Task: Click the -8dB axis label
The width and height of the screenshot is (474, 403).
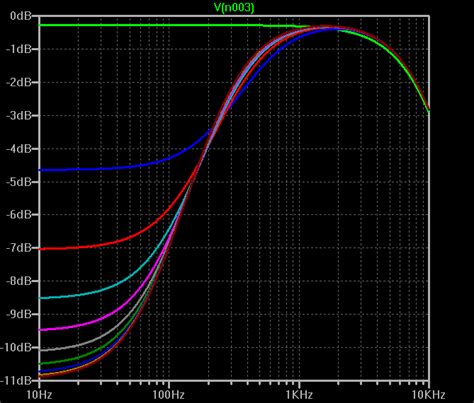Action: (x=19, y=281)
